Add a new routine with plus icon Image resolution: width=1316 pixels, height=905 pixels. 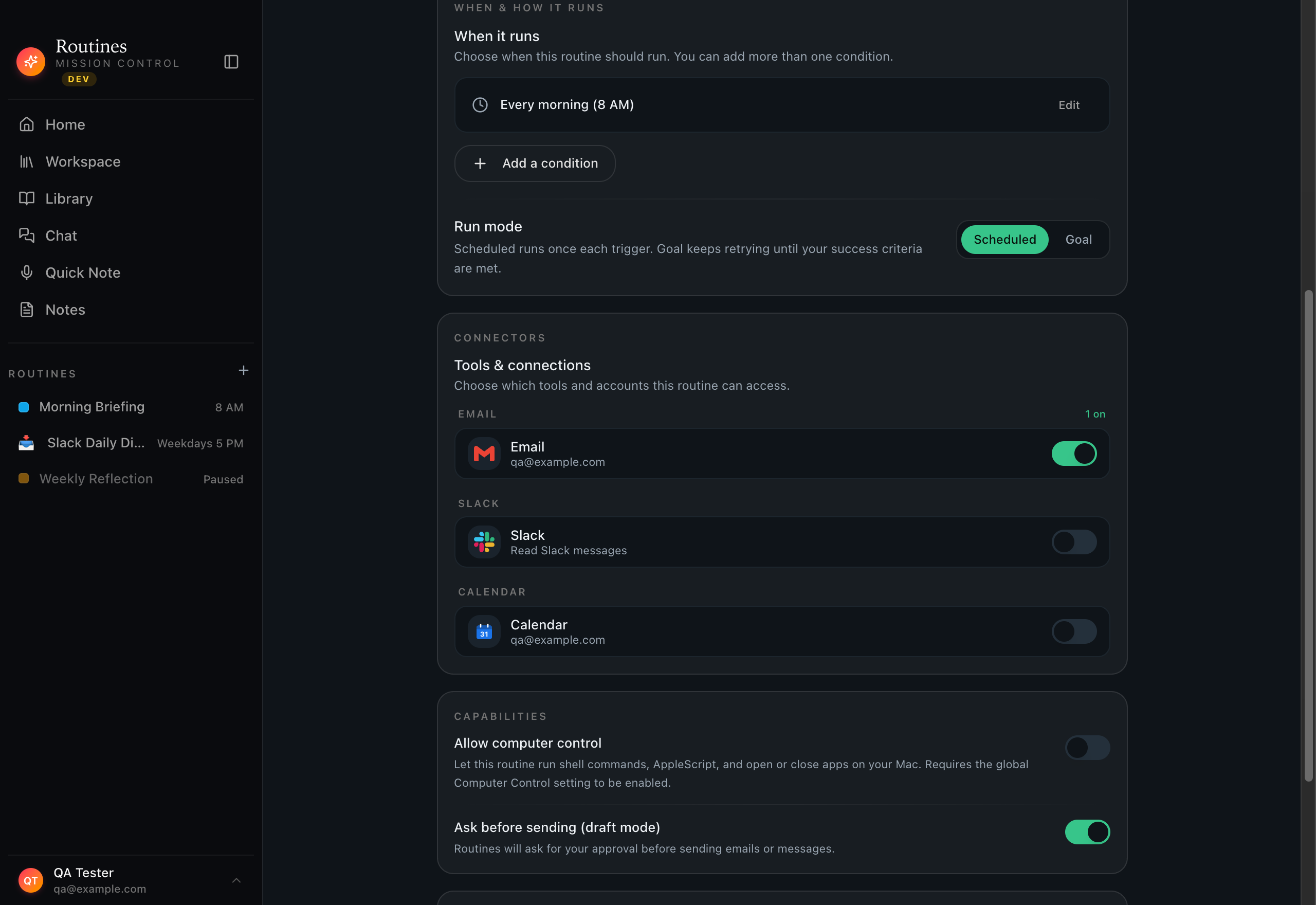click(x=244, y=370)
